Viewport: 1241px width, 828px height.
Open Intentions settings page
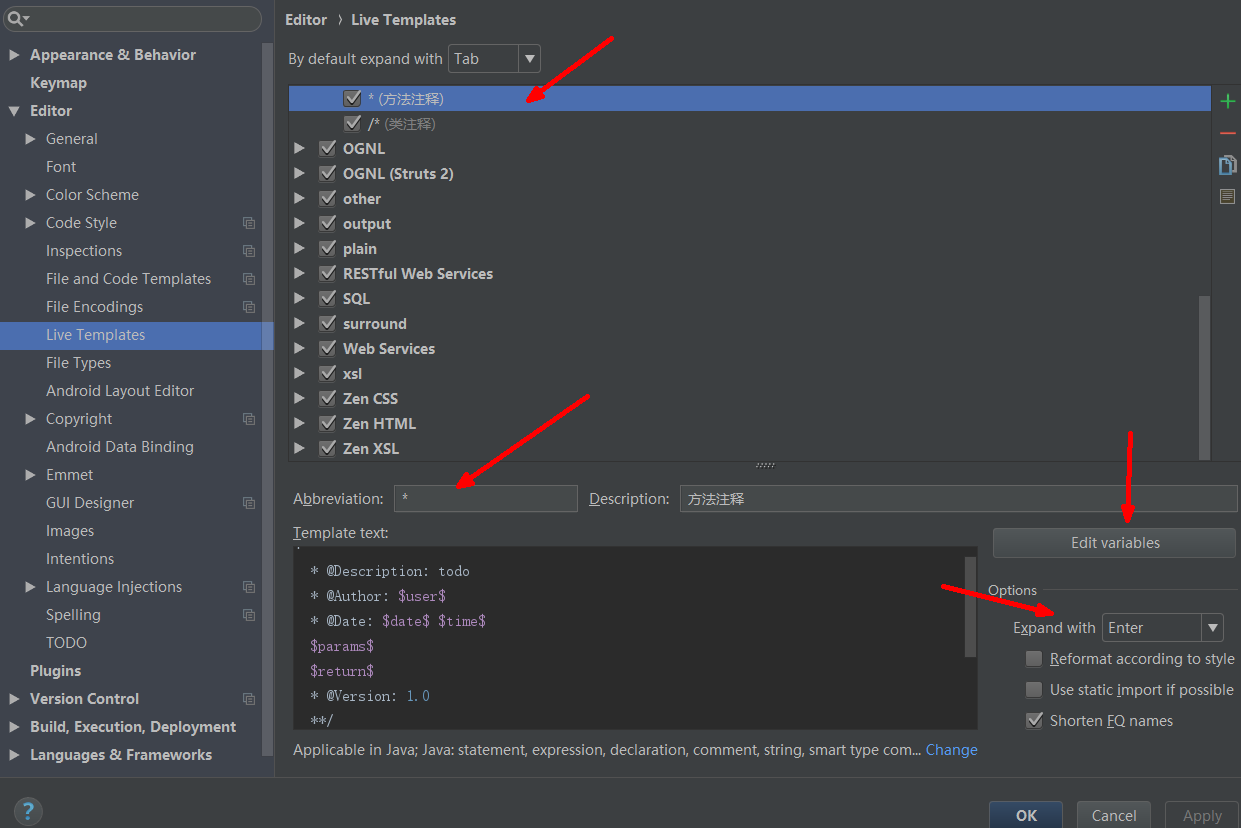pos(80,559)
